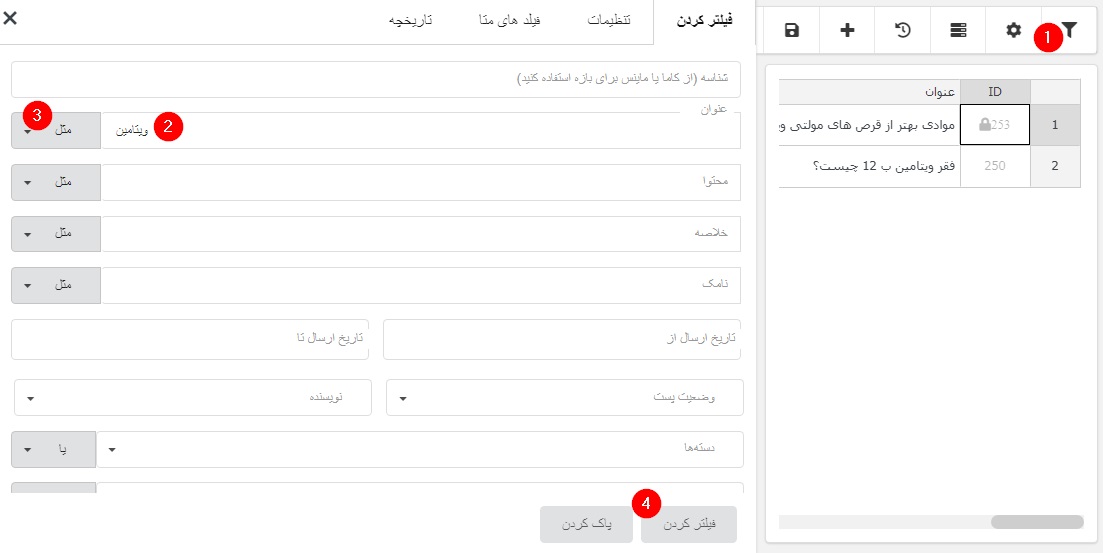Click the filter funnel icon in toolbar

click(x=1070, y=30)
